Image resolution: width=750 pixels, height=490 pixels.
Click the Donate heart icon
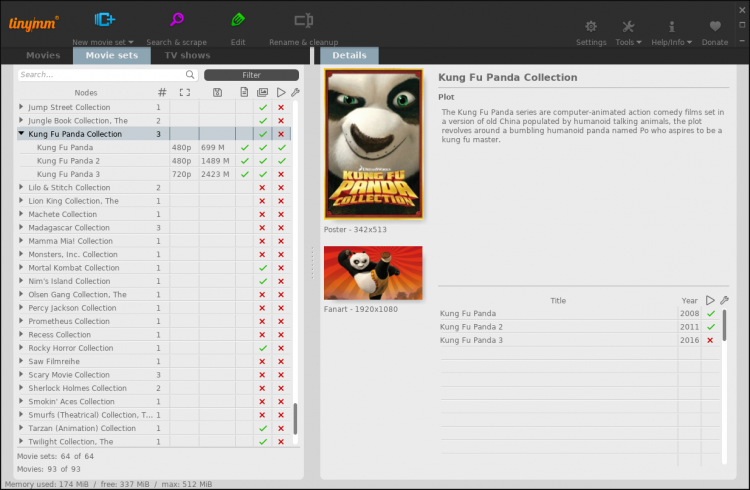pos(714,27)
